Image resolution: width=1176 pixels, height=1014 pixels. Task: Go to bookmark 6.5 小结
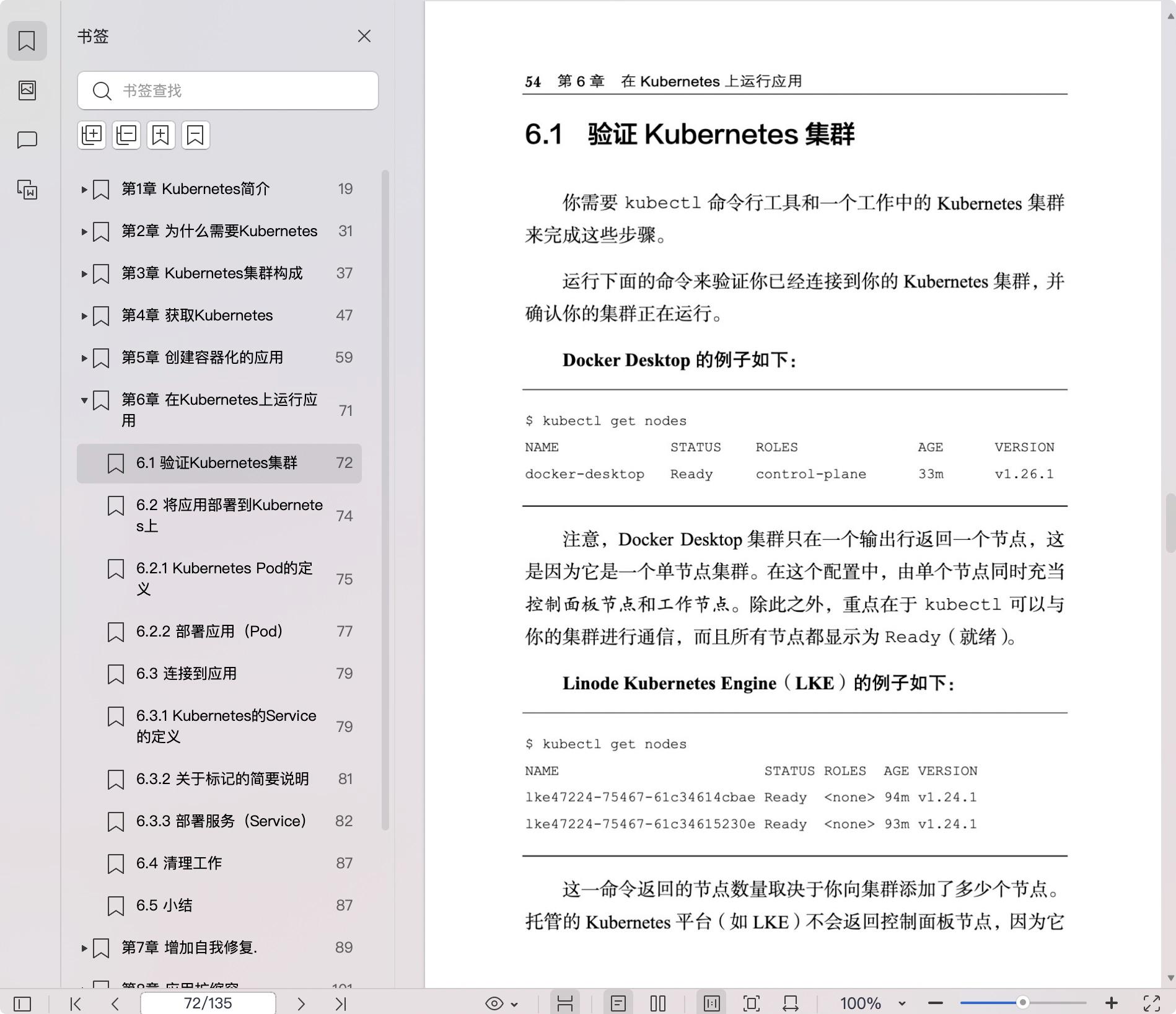(219, 906)
